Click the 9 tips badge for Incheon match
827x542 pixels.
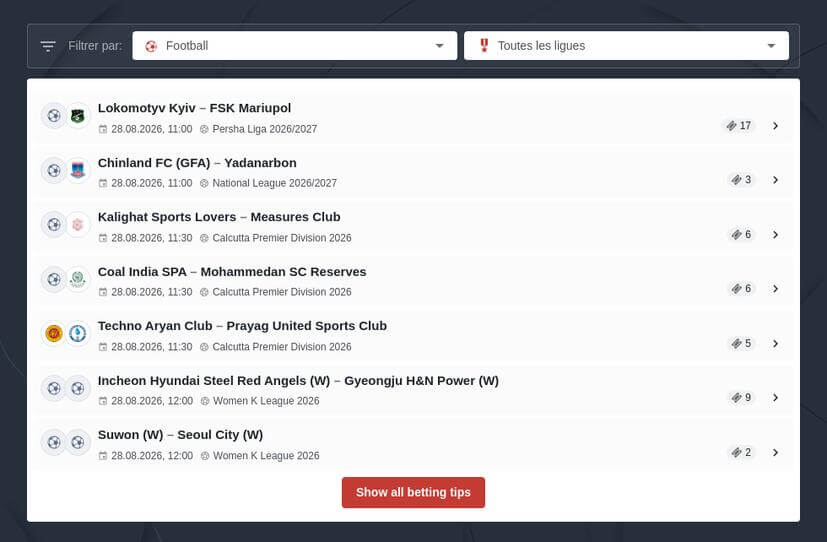pyautogui.click(x=742, y=398)
